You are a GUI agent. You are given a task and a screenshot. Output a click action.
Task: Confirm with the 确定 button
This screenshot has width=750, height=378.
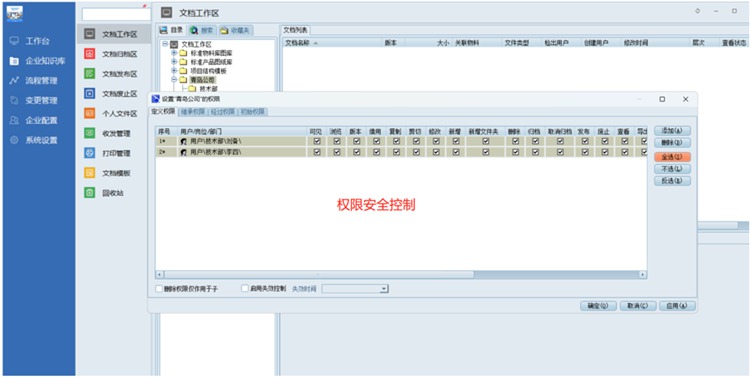598,306
